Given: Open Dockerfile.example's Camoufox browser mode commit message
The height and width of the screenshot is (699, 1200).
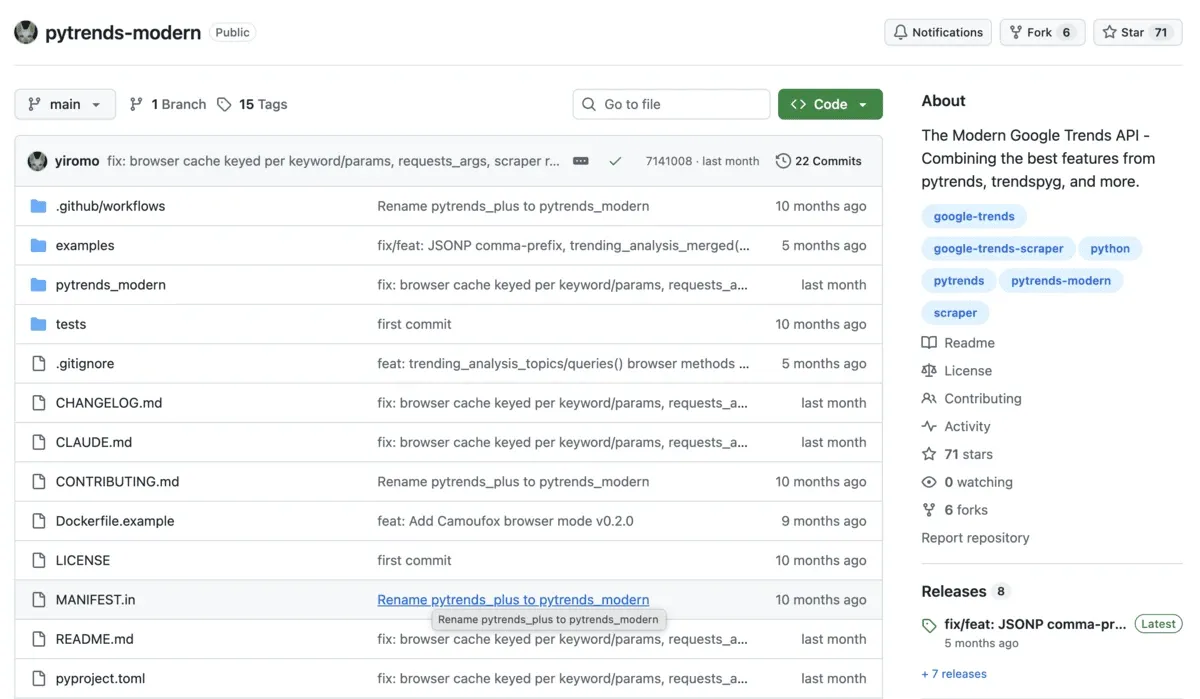Looking at the screenshot, I should coord(505,521).
